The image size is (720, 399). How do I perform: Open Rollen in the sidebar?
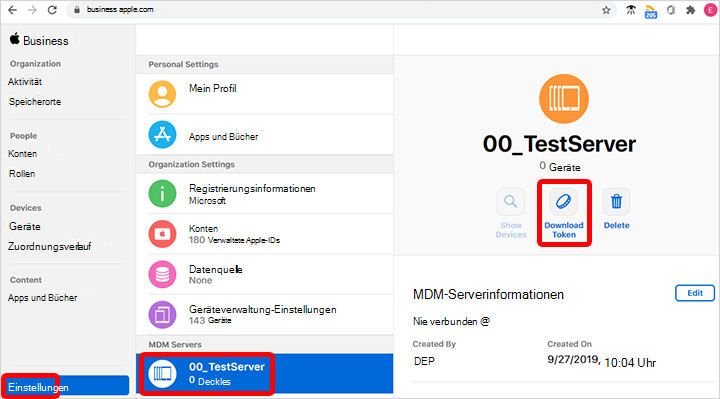(x=22, y=174)
